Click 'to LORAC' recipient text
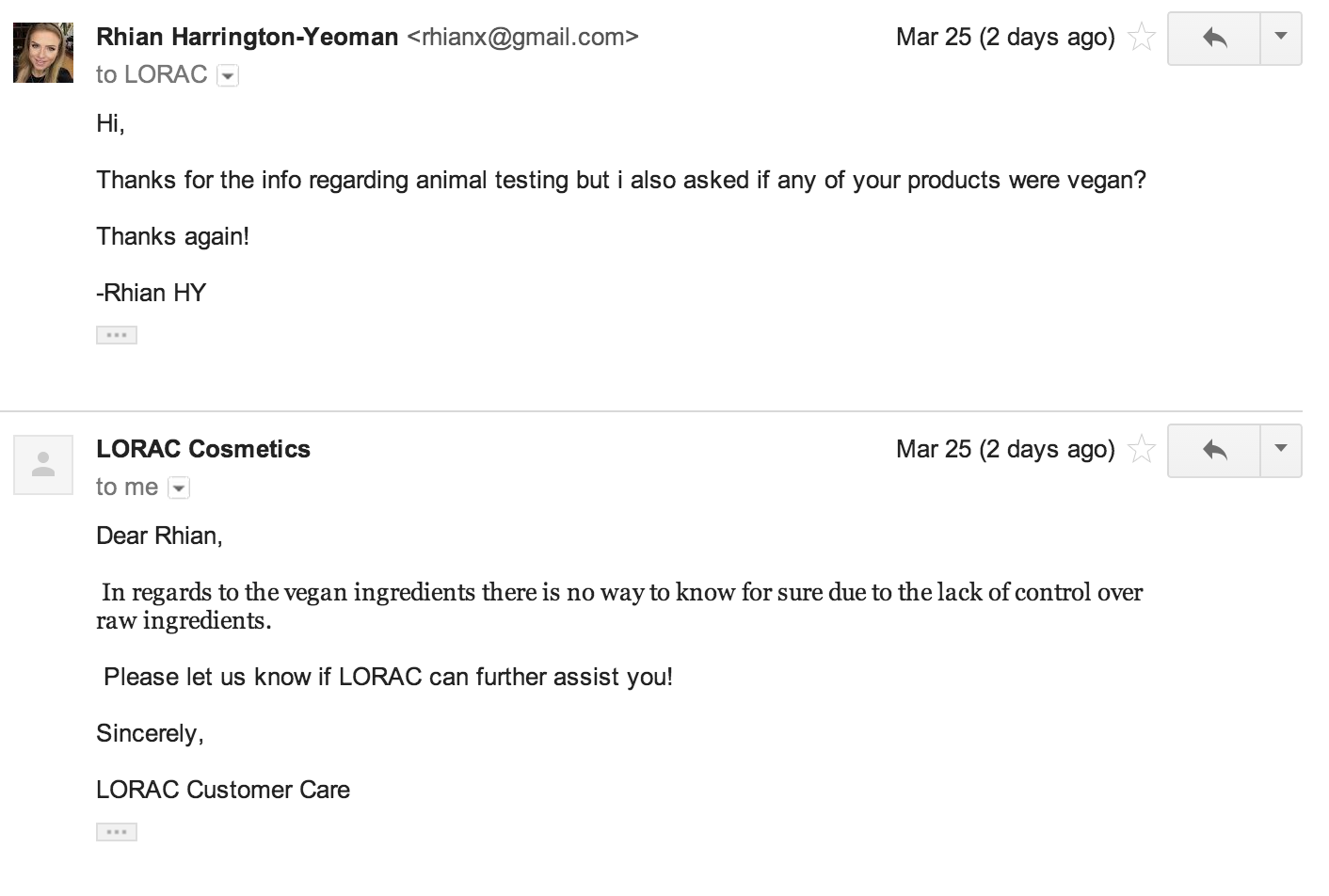This screenshot has height=896, width=1329. pos(152,75)
